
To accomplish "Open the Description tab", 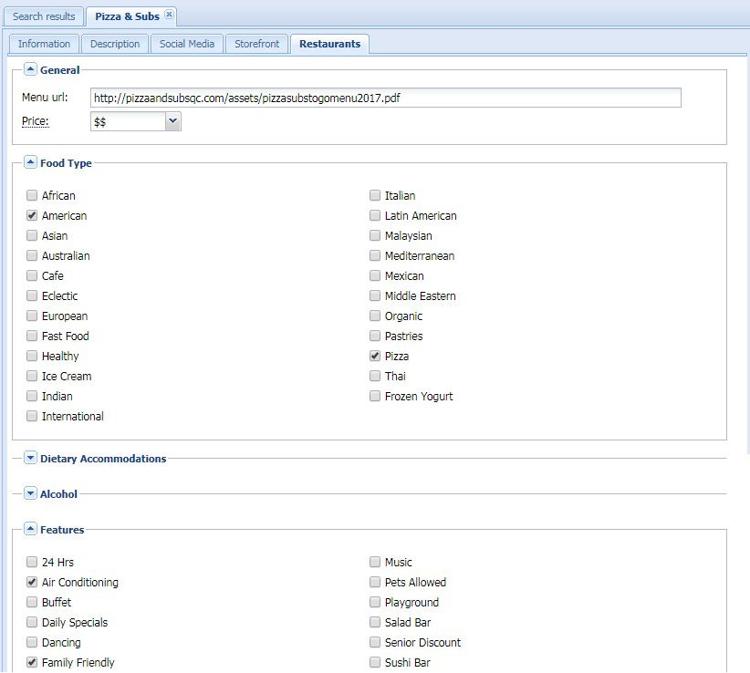I will tap(115, 44).
